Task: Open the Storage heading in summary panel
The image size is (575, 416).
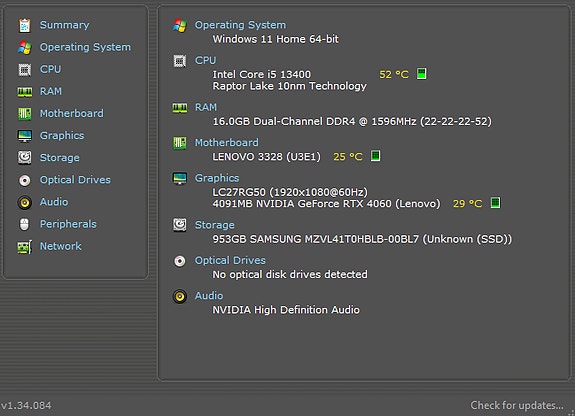Action: tap(215, 225)
